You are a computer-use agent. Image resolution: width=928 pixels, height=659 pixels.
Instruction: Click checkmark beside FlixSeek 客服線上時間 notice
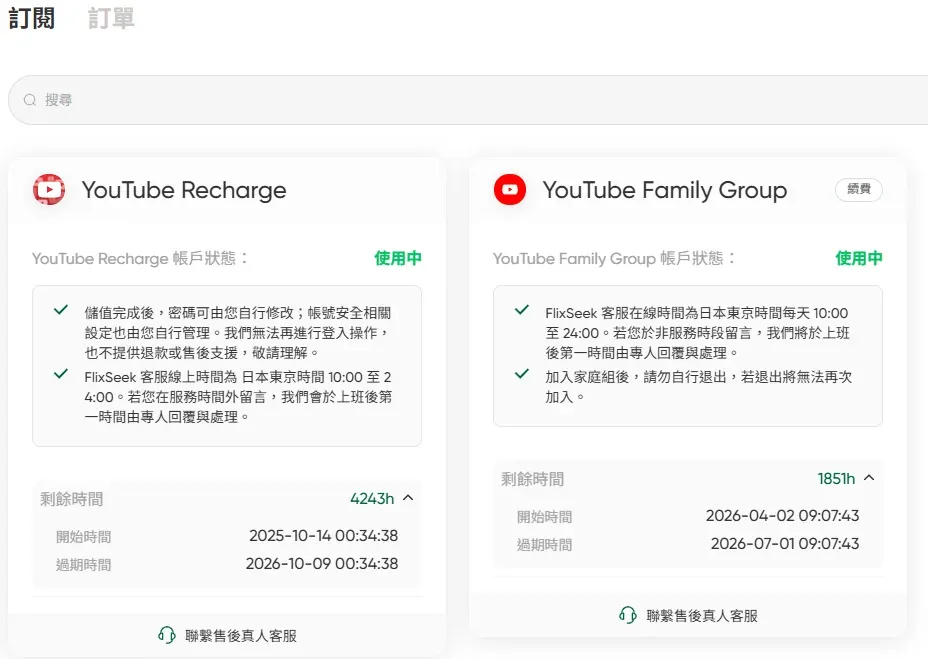coord(61,374)
